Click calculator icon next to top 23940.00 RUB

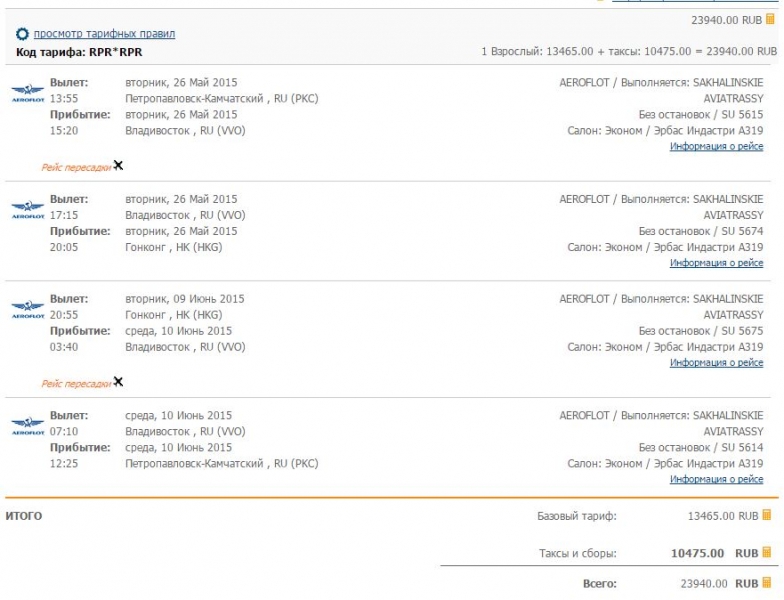(x=769, y=19)
